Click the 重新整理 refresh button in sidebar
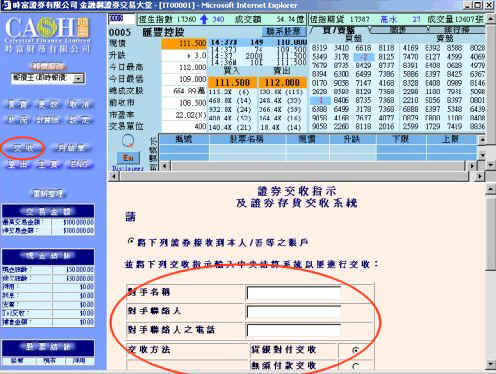 [x=48, y=193]
